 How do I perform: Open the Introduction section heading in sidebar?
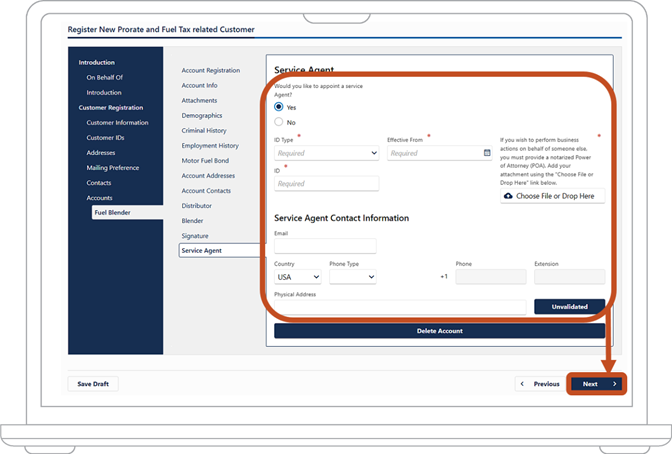pyautogui.click(x=96, y=62)
